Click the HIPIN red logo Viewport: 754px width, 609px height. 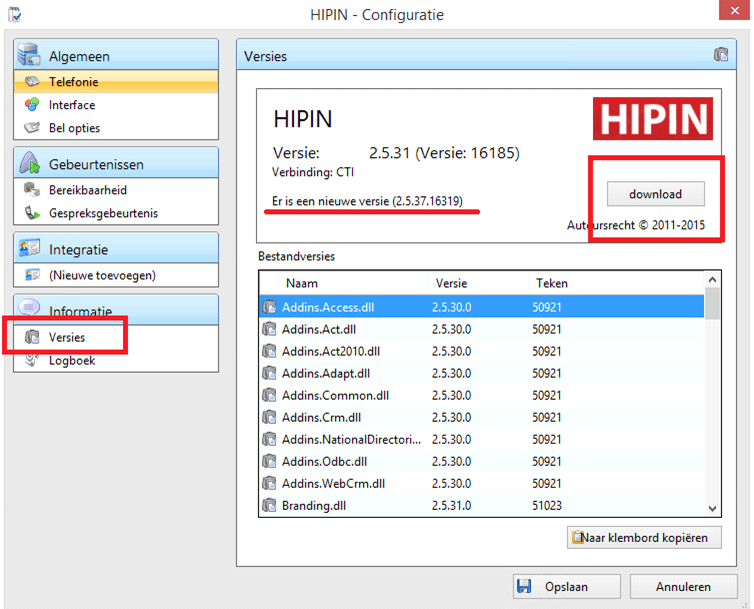click(x=653, y=118)
